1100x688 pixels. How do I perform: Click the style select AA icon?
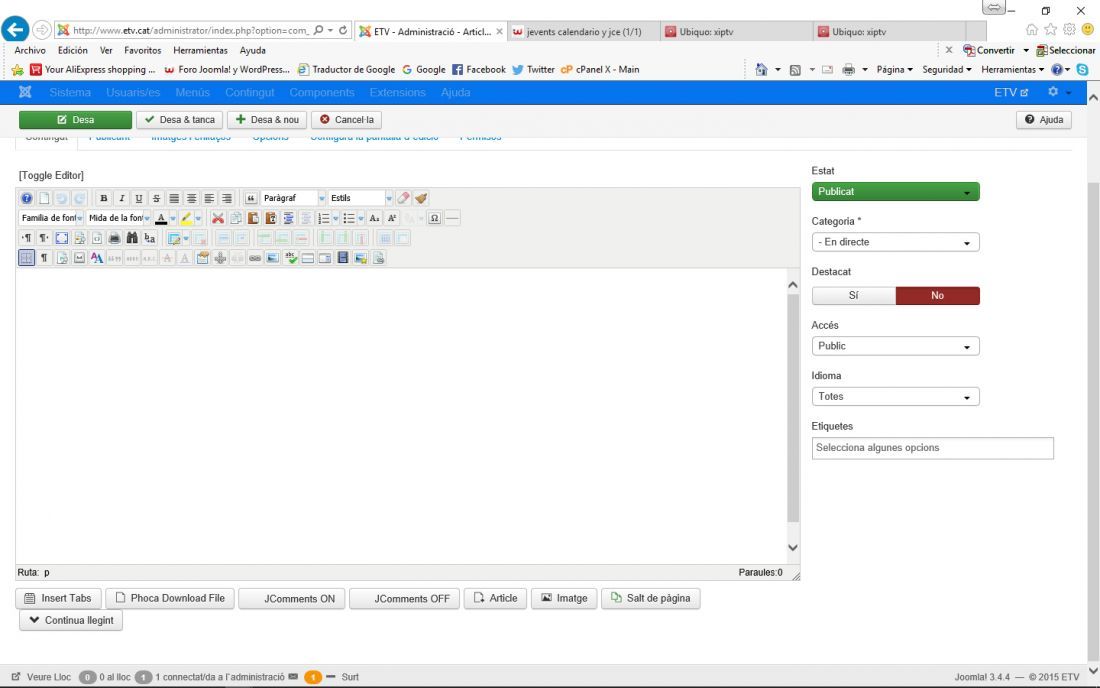coord(97,258)
